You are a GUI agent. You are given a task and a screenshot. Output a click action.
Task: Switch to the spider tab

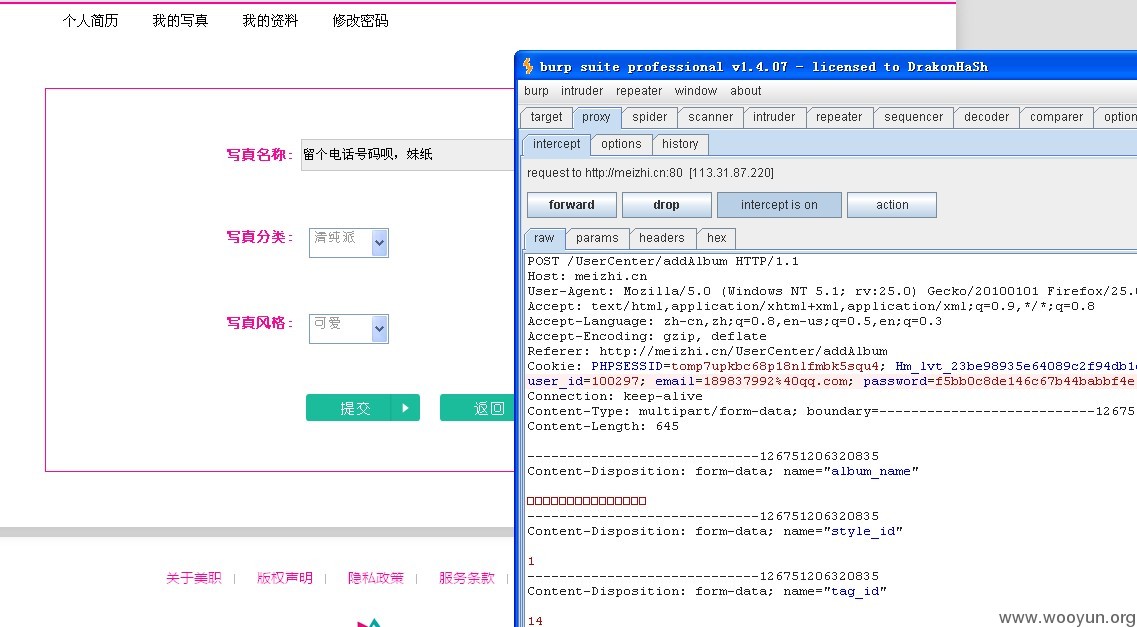pyautogui.click(x=649, y=117)
